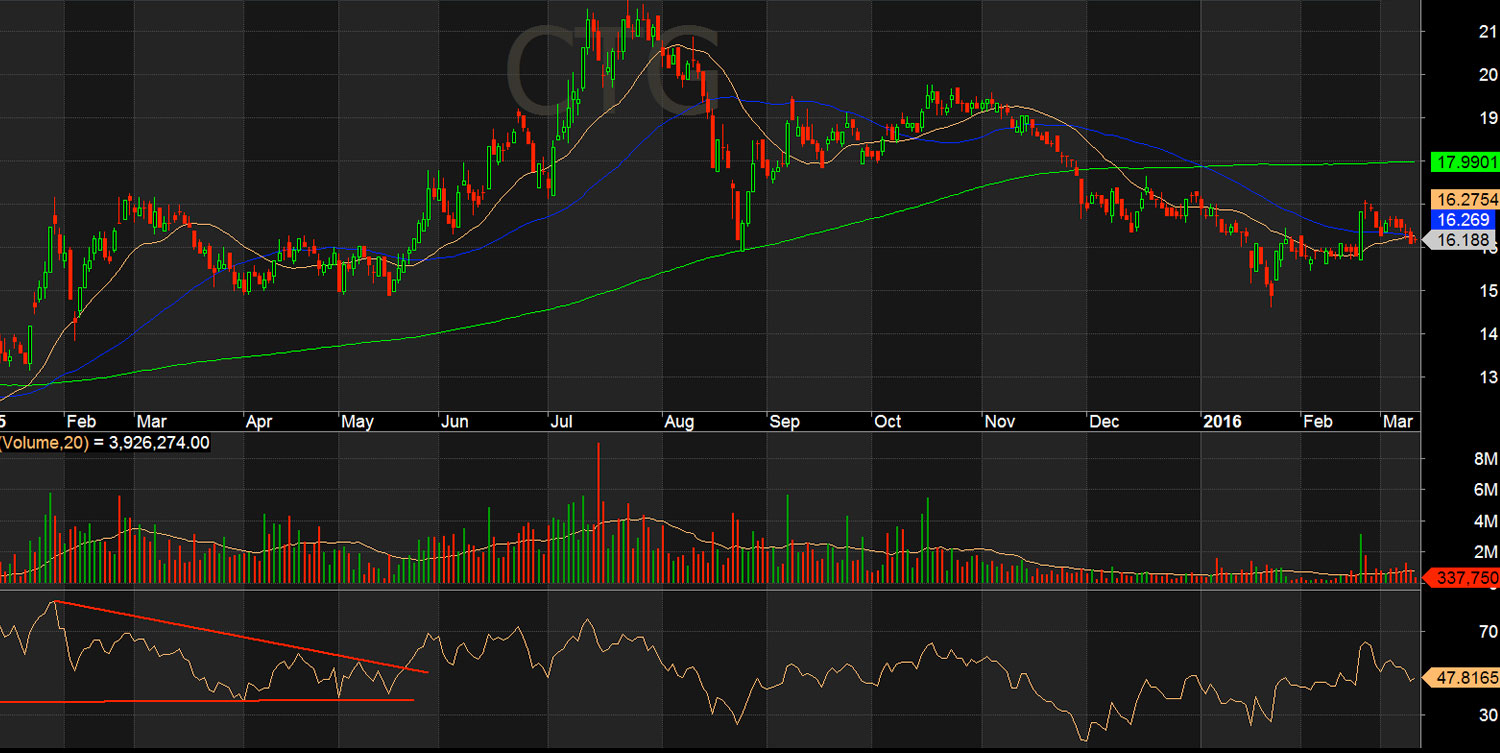
Task: Click the tallest red volume bar in July
Action: 598,500
